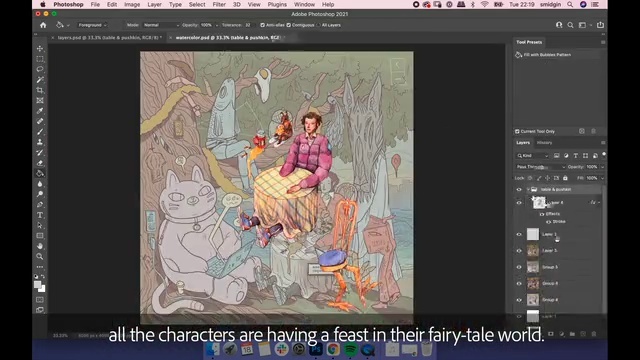640x360 pixels.
Task: Open the search icon in options bar
Action: (570, 25)
